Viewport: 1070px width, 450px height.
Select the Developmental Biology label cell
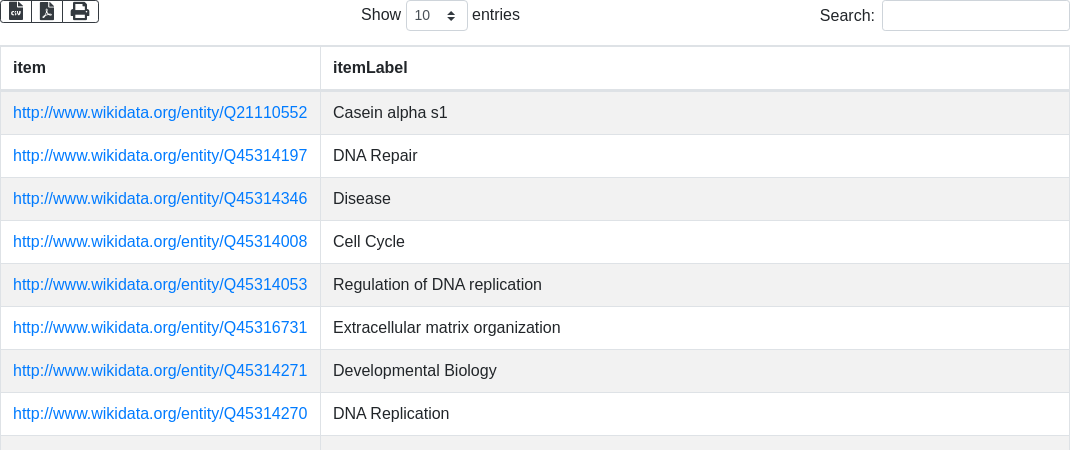click(414, 371)
